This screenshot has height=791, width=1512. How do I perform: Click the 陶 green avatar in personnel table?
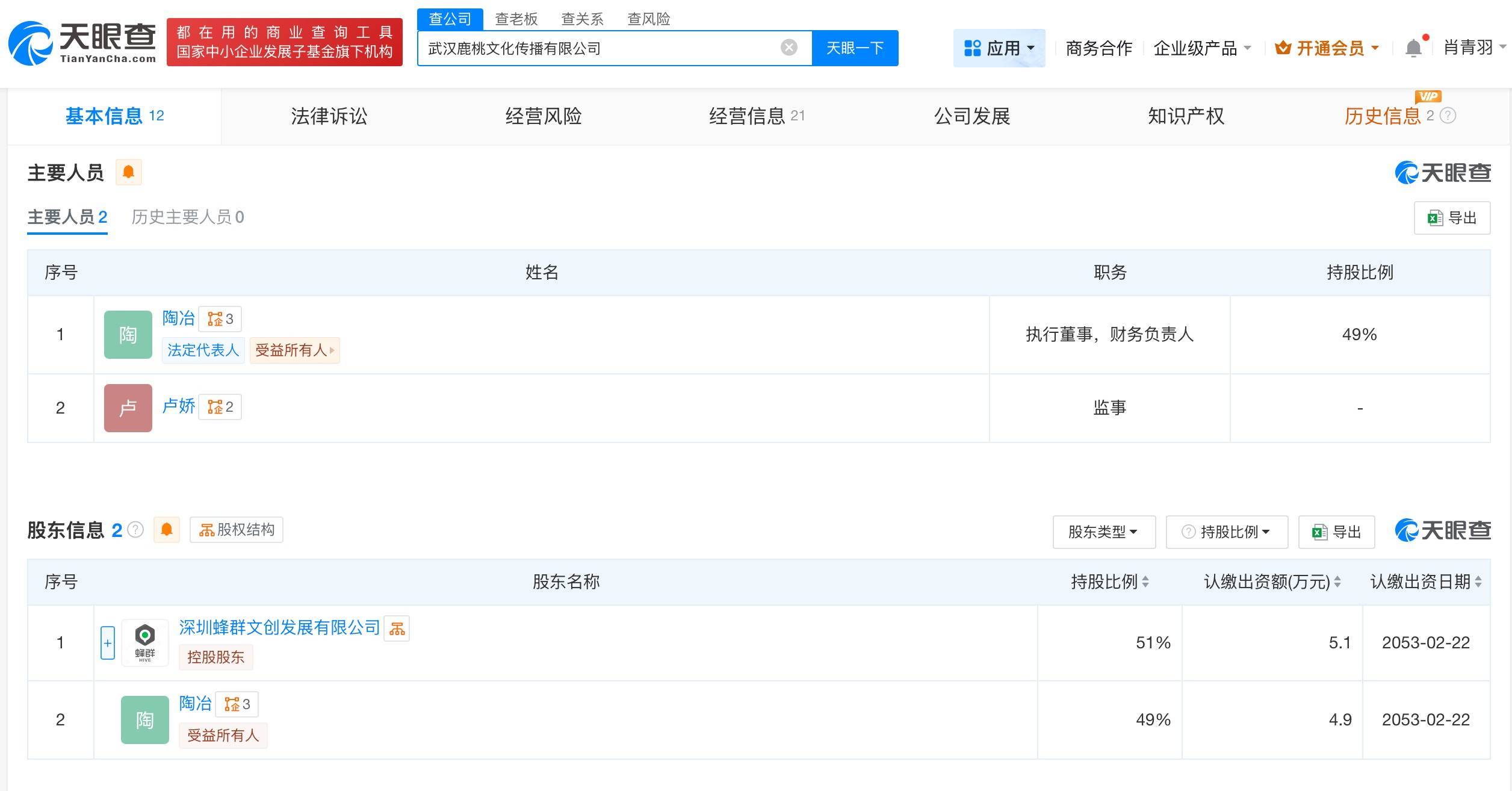(x=128, y=335)
